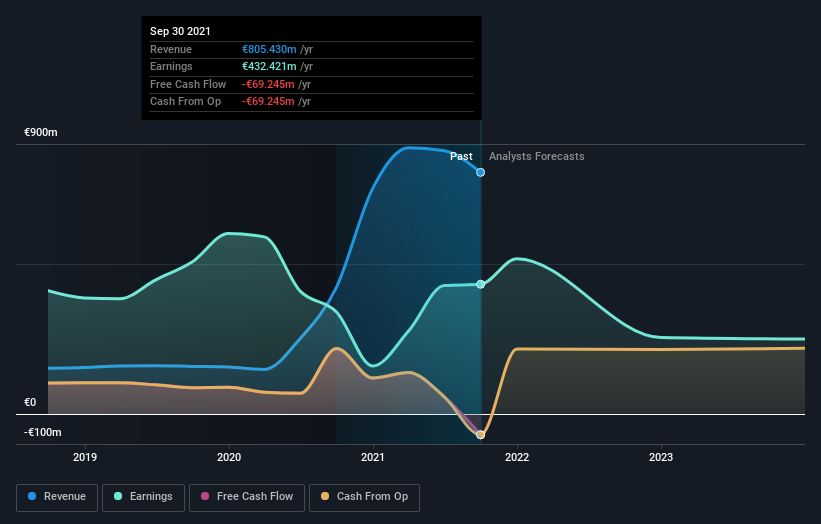Click the teal Earnings legend dot
Screen dimensions: 821x524
coord(118,496)
